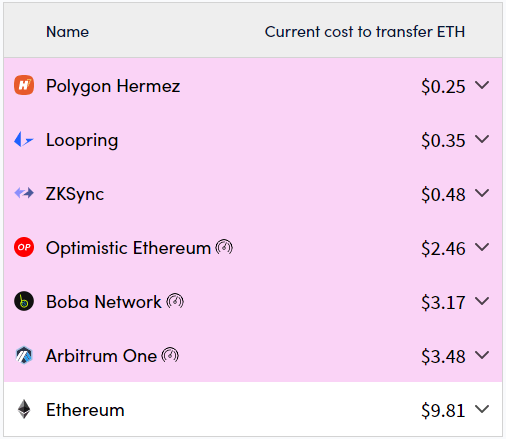Click the Polygon Hermez orange logo icon

click(24, 85)
